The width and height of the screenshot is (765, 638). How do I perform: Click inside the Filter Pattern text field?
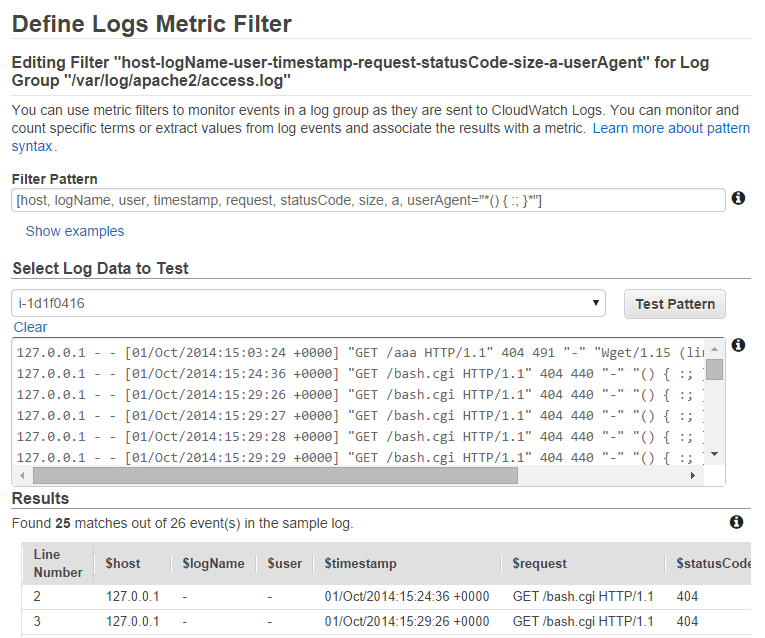tap(367, 201)
